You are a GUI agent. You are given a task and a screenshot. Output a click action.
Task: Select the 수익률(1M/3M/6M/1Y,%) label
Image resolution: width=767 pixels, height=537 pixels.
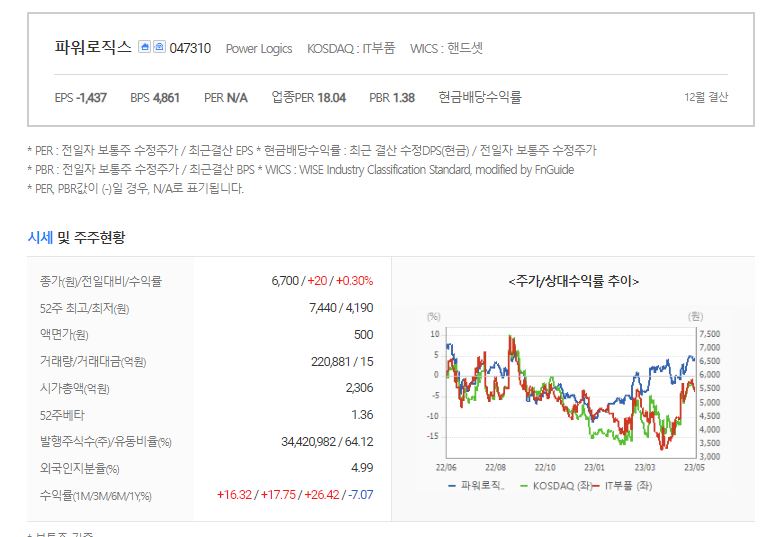click(95, 496)
